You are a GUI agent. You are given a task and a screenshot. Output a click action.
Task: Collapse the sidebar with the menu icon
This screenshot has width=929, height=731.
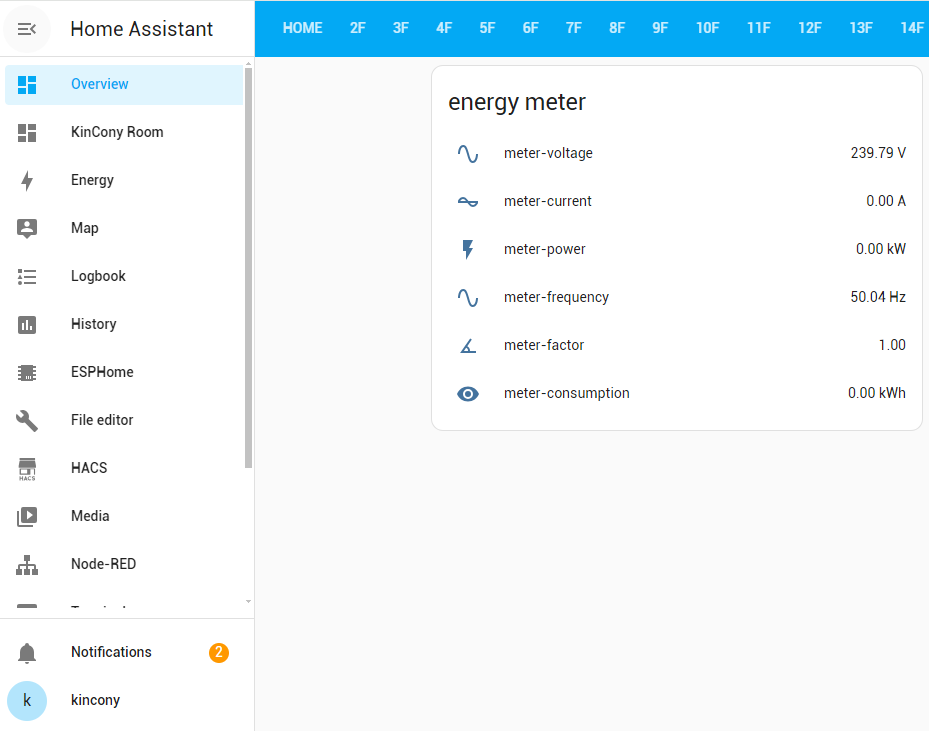pyautogui.click(x=27, y=29)
